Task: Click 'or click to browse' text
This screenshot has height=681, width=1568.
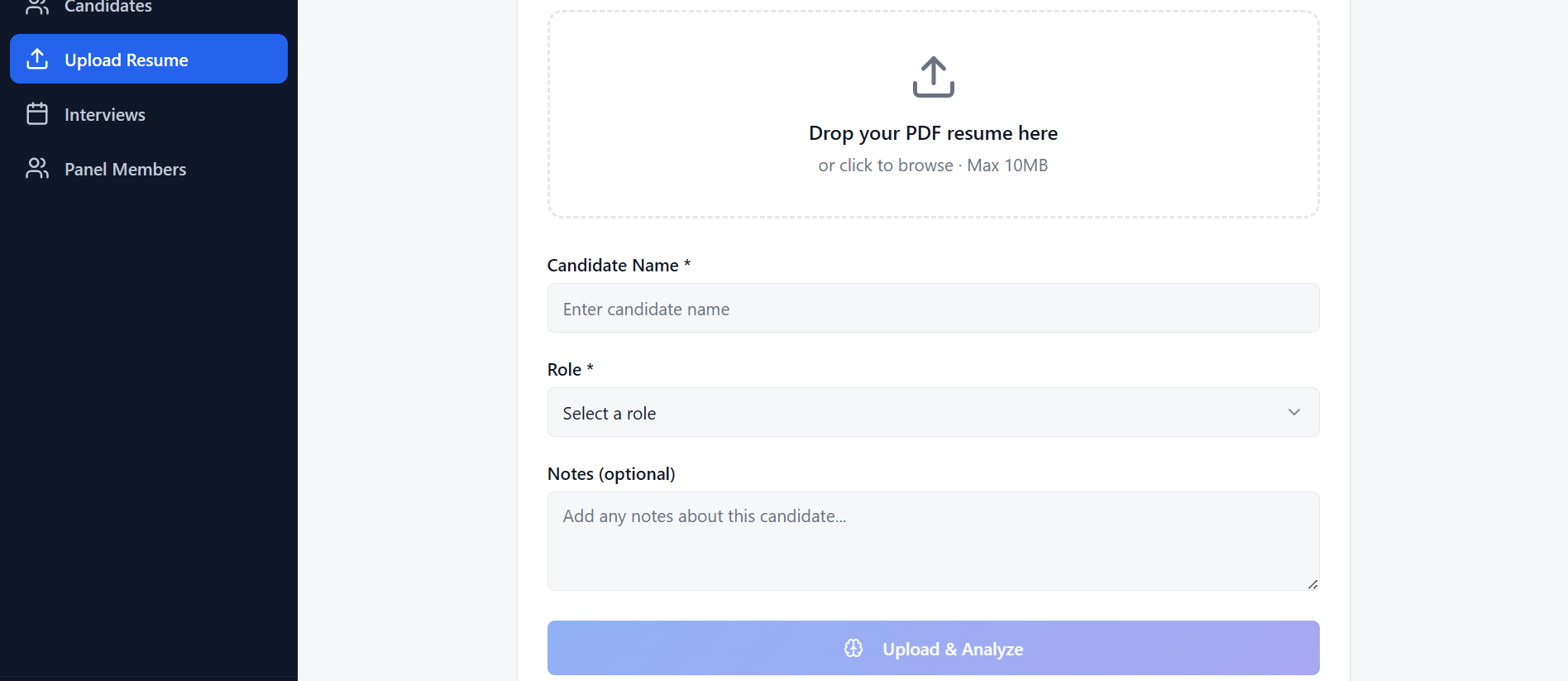Action: [x=885, y=165]
